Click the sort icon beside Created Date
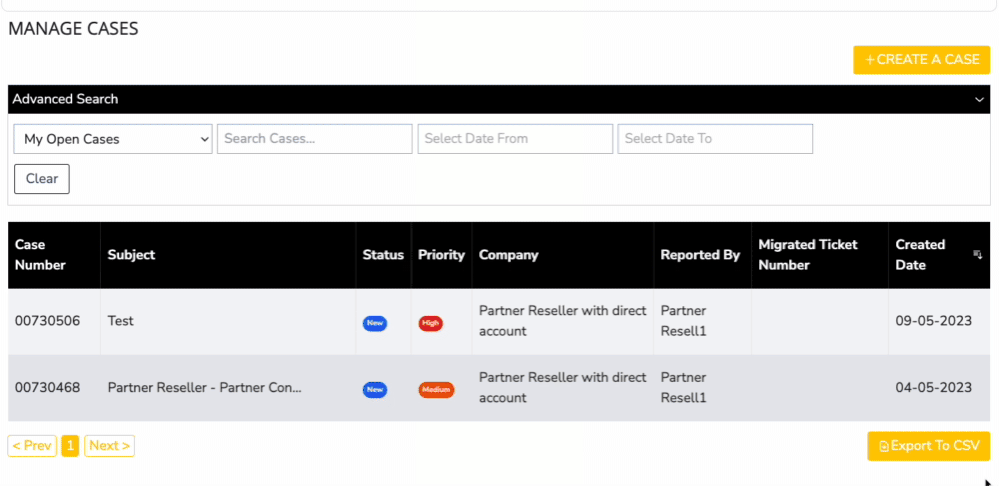 click(977, 255)
